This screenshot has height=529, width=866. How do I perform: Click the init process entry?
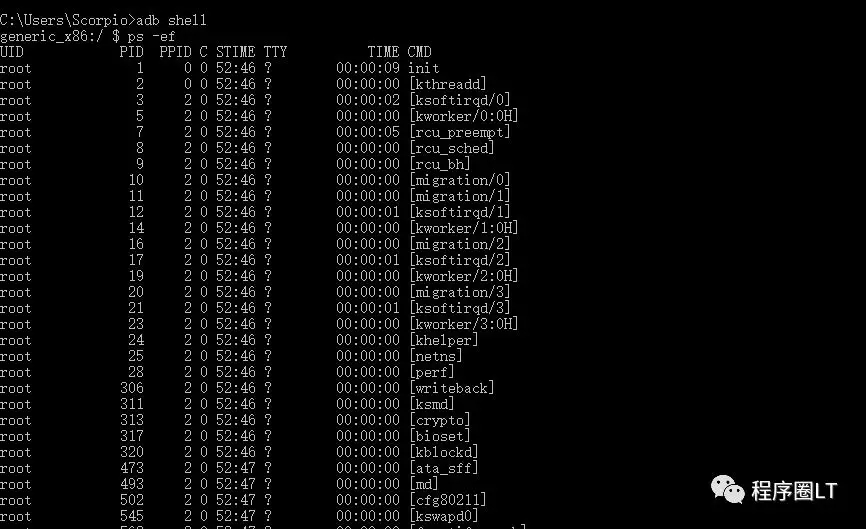[x=424, y=68]
